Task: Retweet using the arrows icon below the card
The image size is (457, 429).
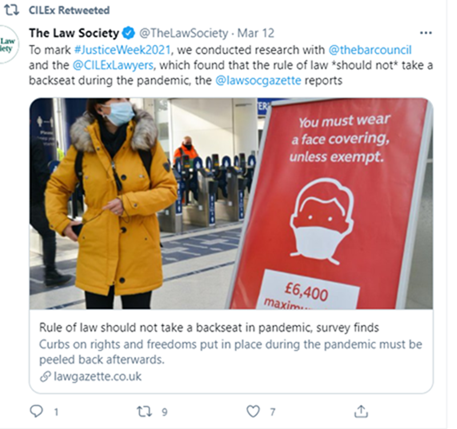Action: point(144,411)
